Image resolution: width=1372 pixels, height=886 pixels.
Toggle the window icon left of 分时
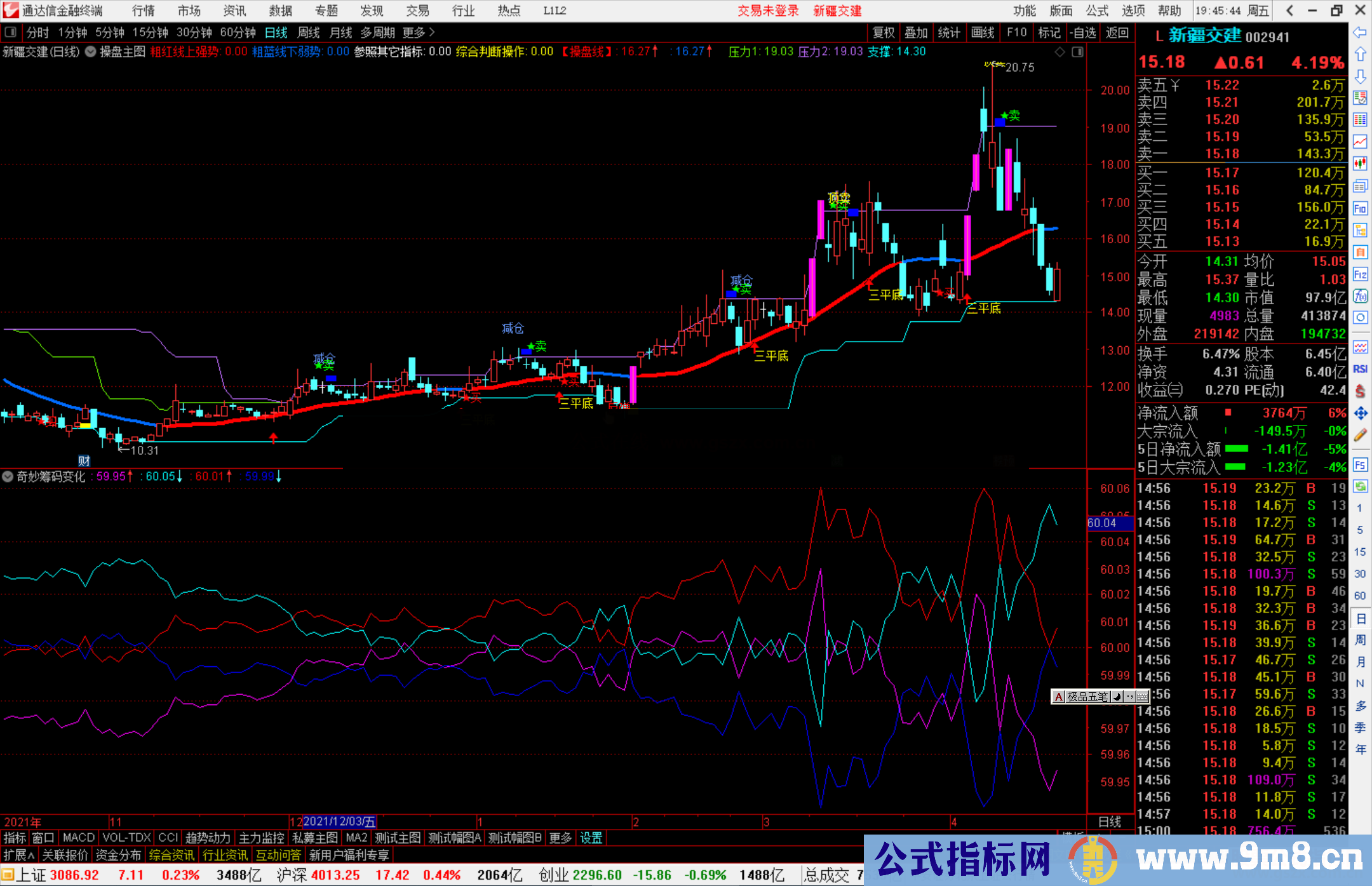point(11,32)
